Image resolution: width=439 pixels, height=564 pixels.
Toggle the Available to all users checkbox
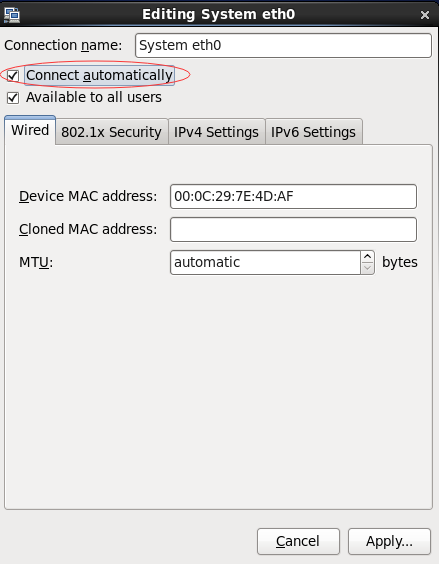13,97
